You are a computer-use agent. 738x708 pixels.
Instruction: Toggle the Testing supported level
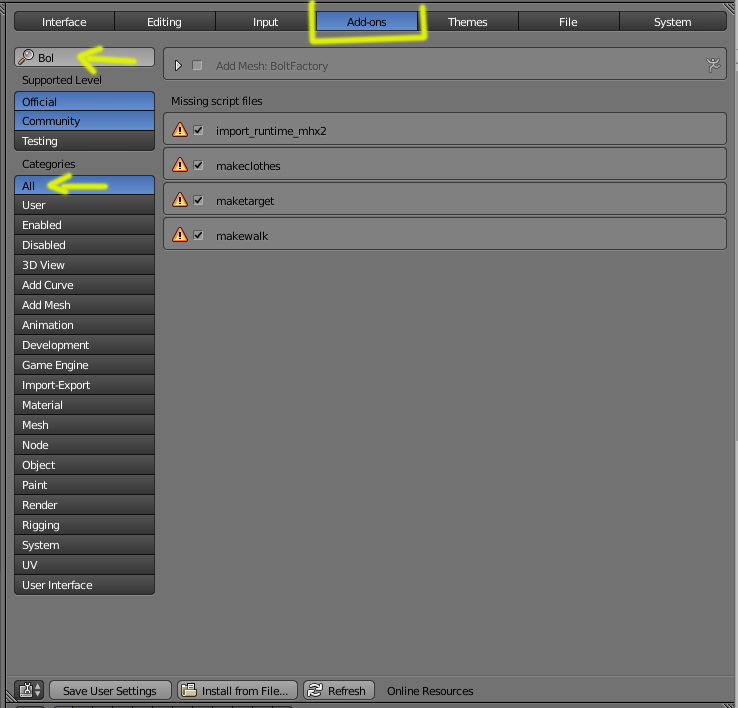coord(85,141)
